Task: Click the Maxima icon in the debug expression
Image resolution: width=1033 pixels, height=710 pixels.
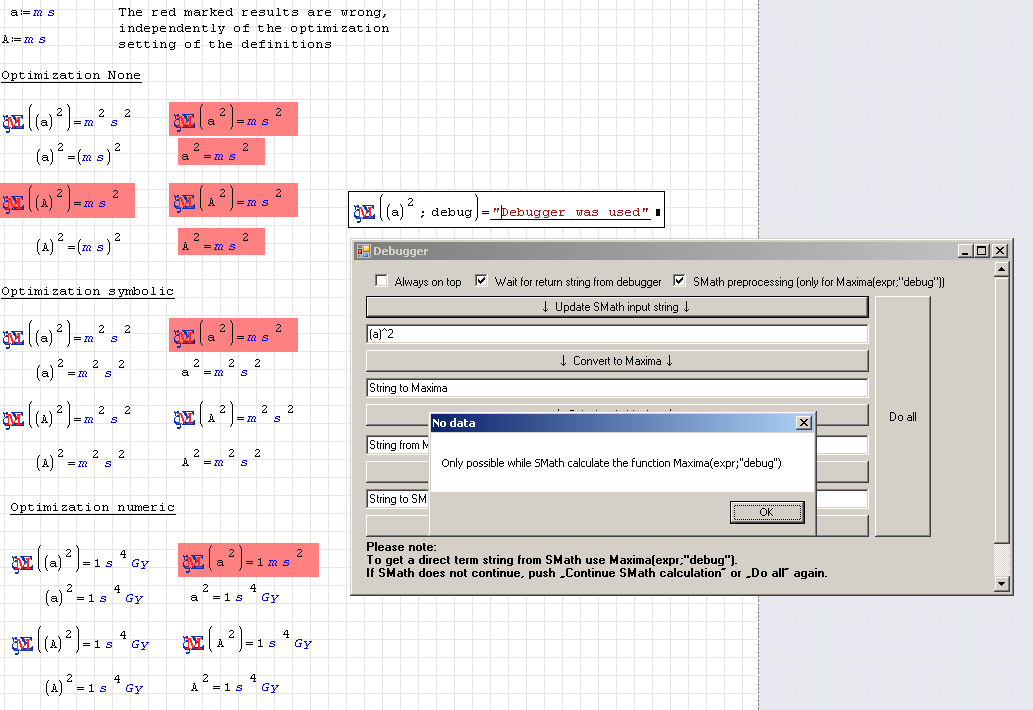Action: pyautogui.click(x=364, y=212)
